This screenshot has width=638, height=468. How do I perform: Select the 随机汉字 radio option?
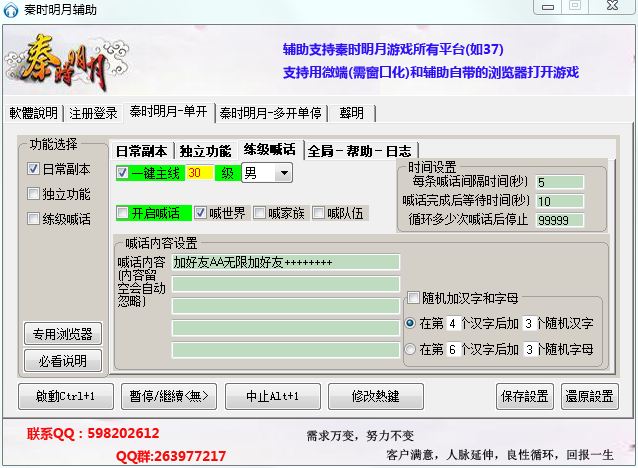[410, 323]
